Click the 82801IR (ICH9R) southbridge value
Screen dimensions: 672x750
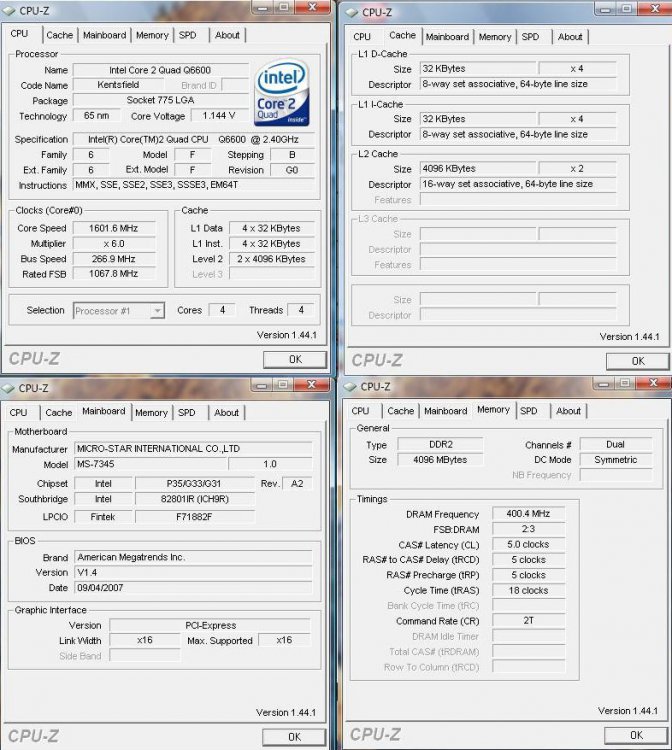point(195,499)
